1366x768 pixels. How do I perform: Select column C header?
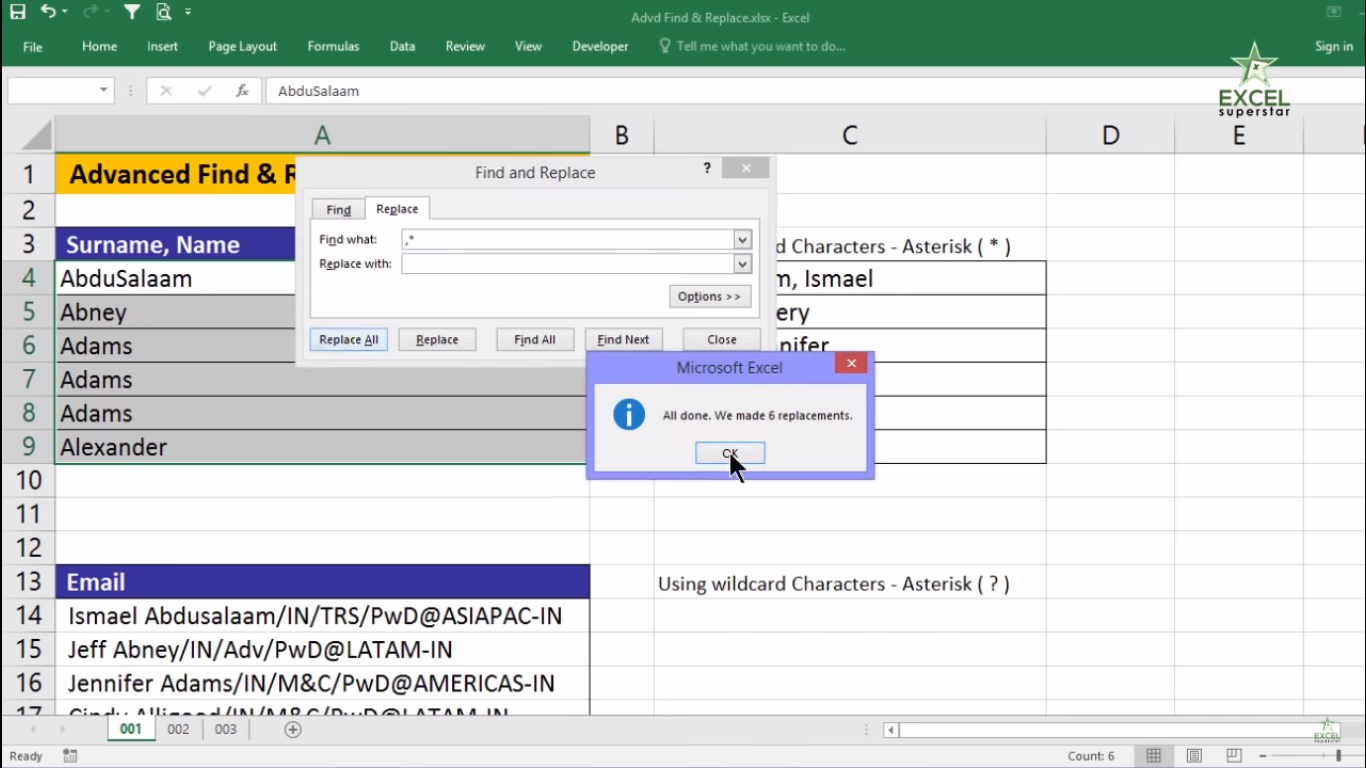[x=849, y=135]
